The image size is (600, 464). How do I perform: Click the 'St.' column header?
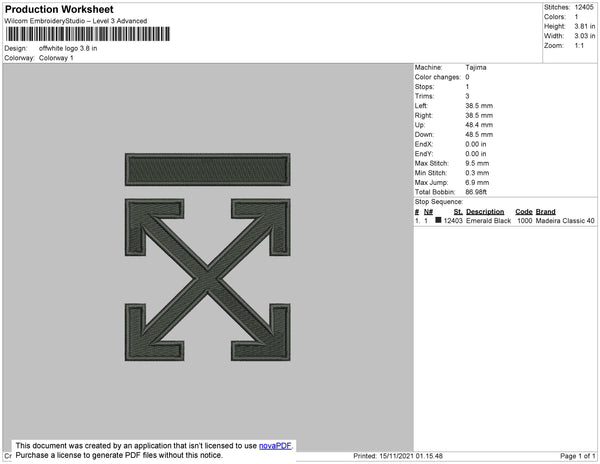[458, 212]
